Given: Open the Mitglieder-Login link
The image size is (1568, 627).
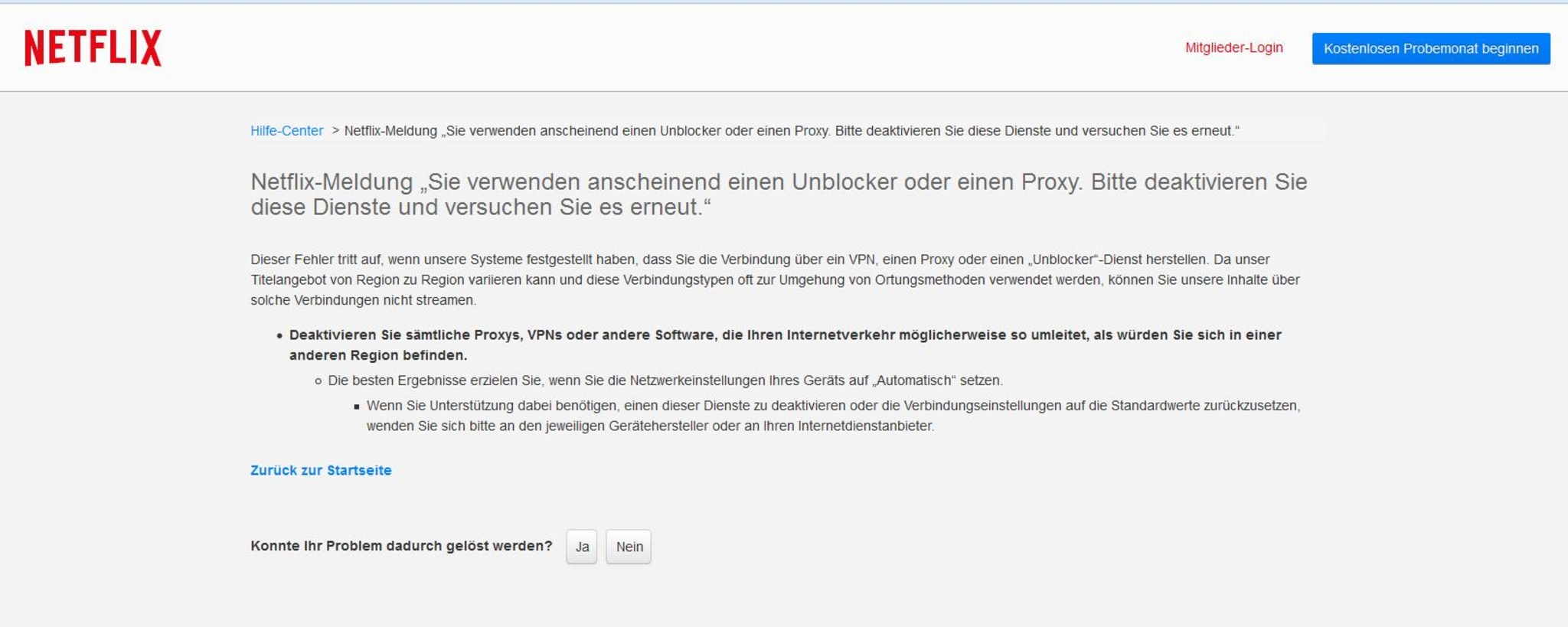Looking at the screenshot, I should point(1233,47).
